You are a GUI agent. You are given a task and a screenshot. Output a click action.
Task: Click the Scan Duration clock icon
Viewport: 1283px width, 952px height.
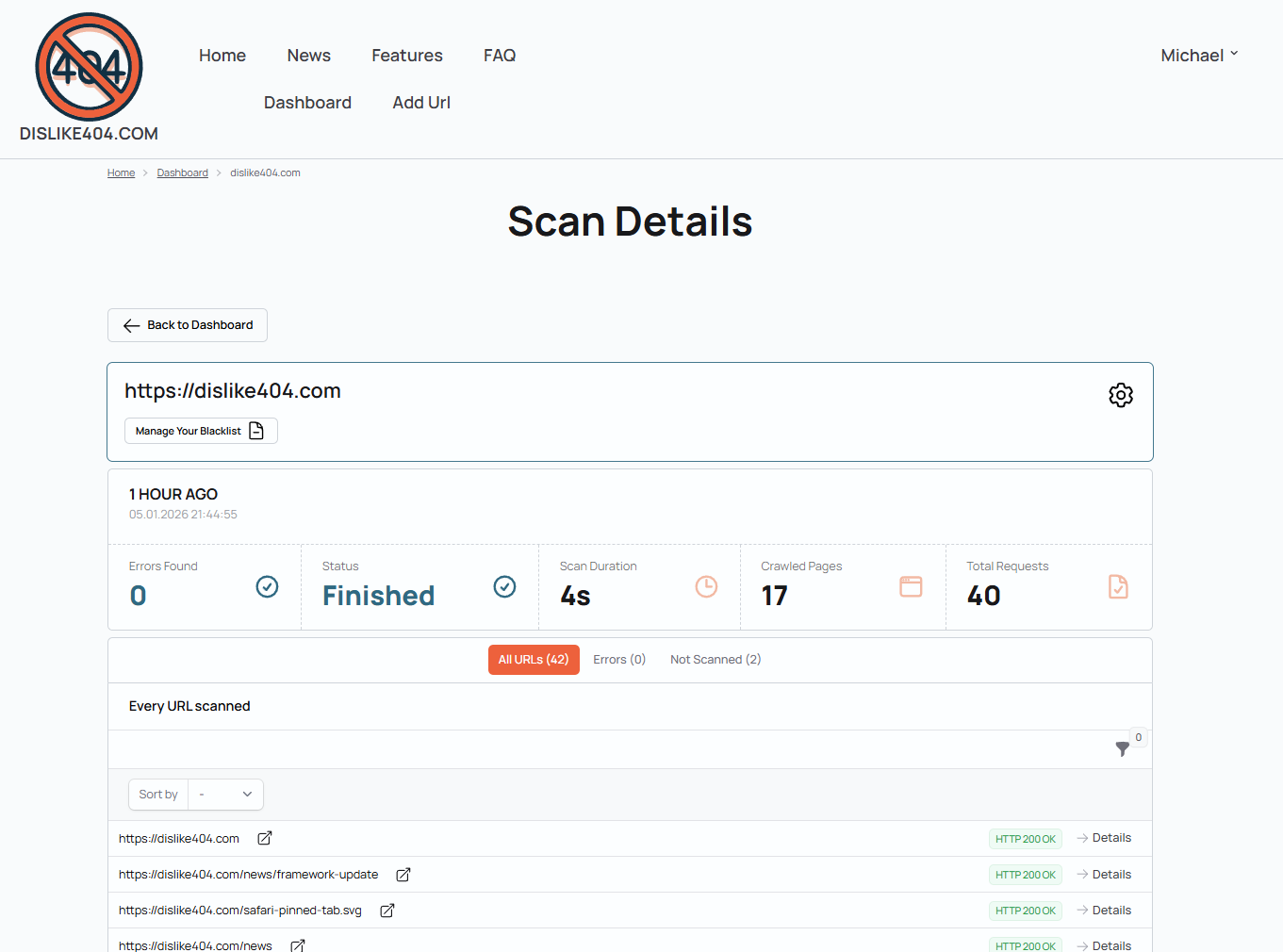[706, 587]
